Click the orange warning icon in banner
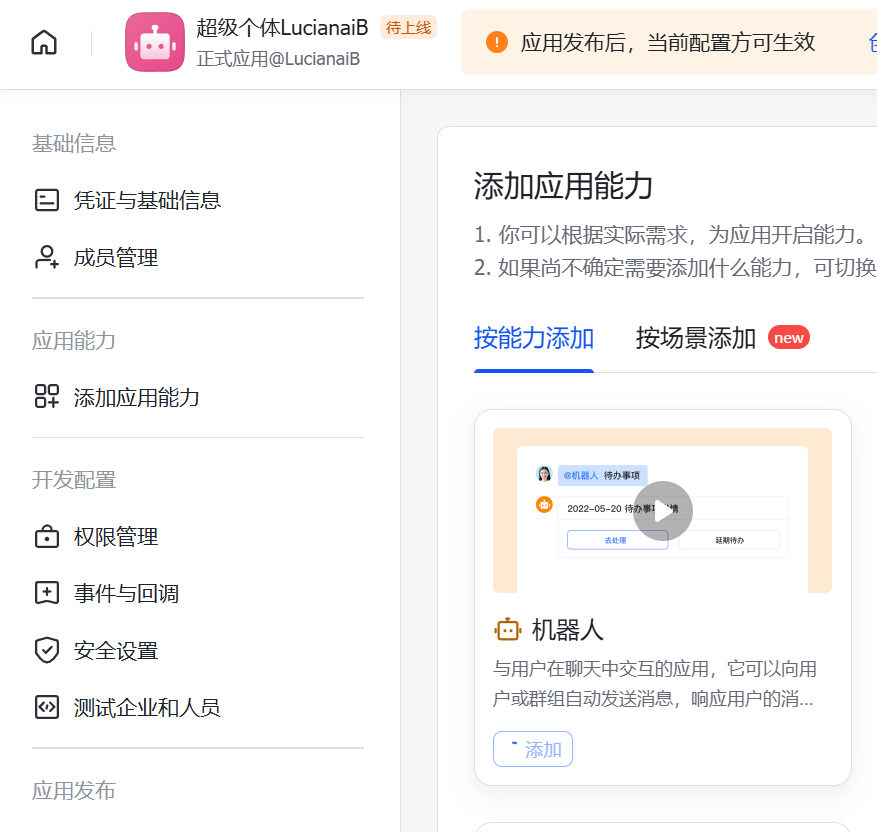The image size is (877, 832). (497, 42)
